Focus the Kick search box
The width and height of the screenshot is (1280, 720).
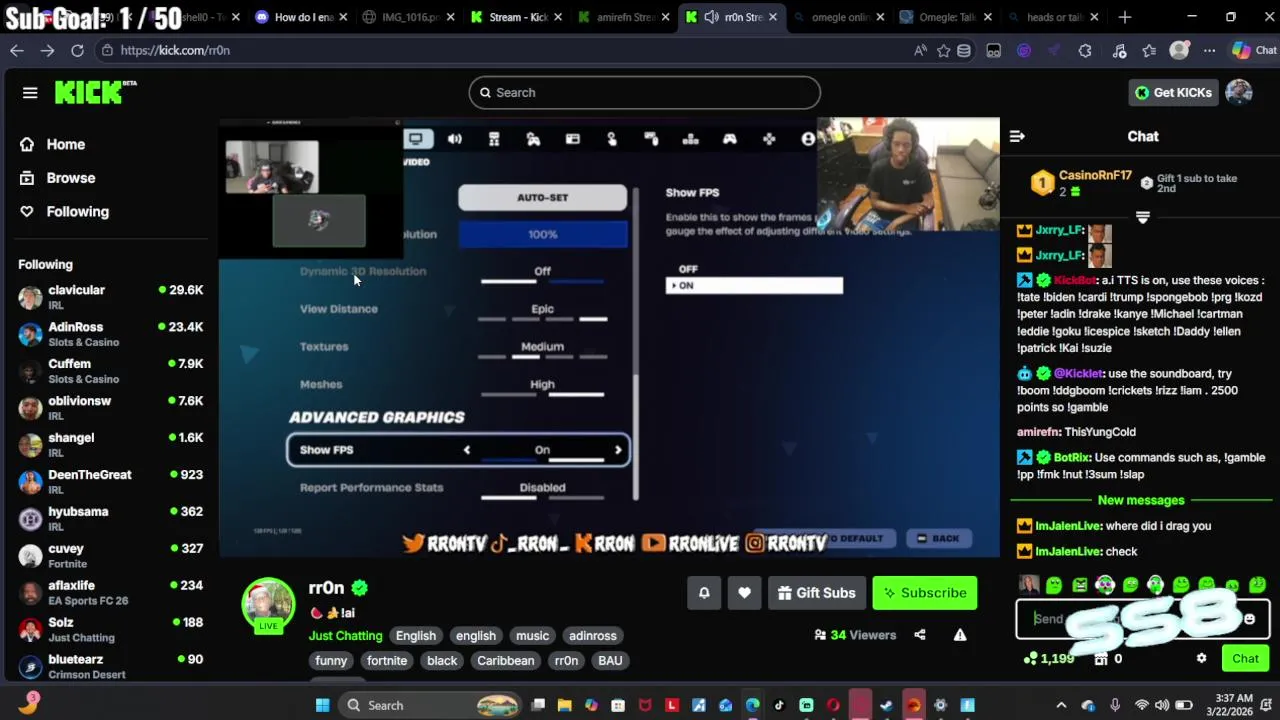click(x=644, y=92)
